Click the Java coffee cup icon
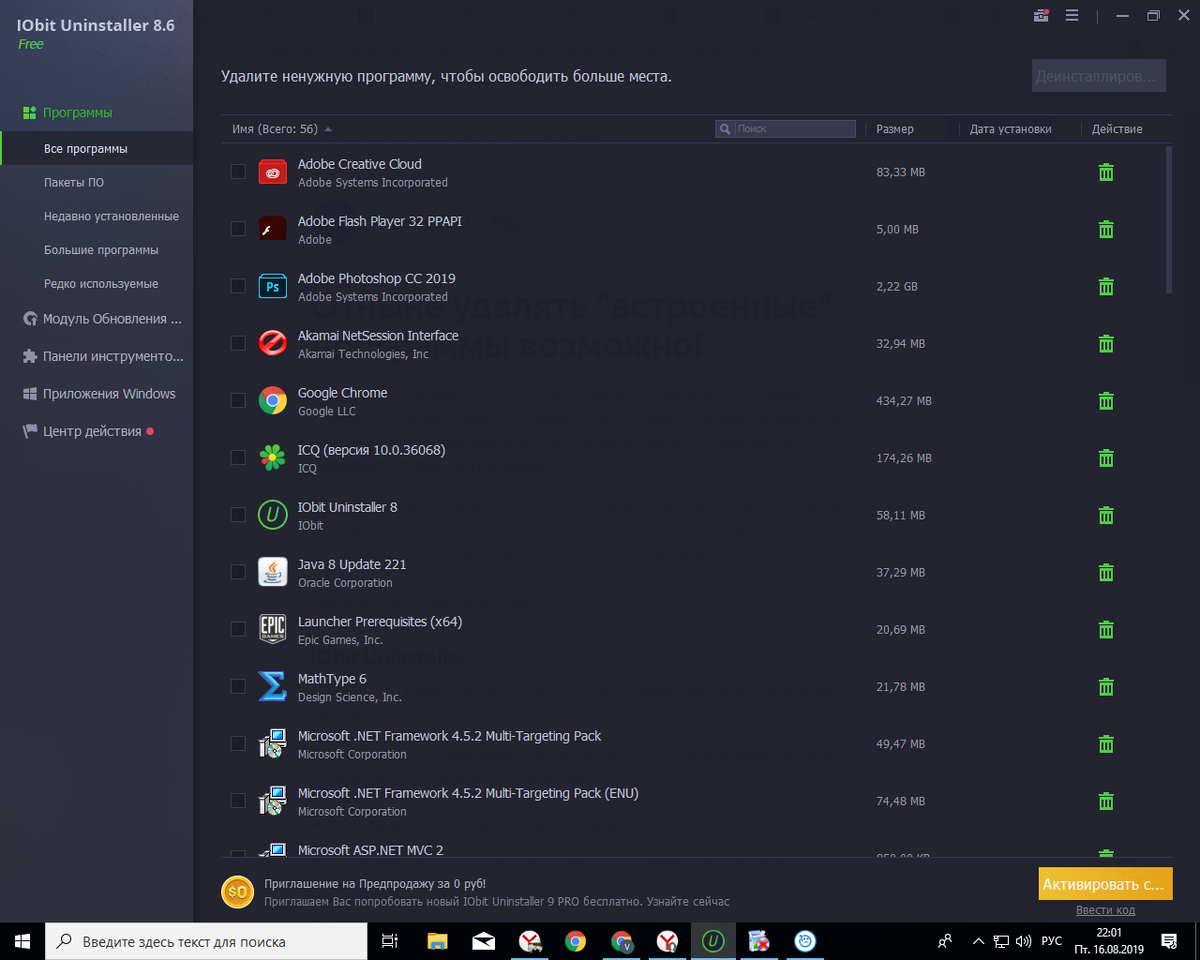1200x960 pixels. 273,572
